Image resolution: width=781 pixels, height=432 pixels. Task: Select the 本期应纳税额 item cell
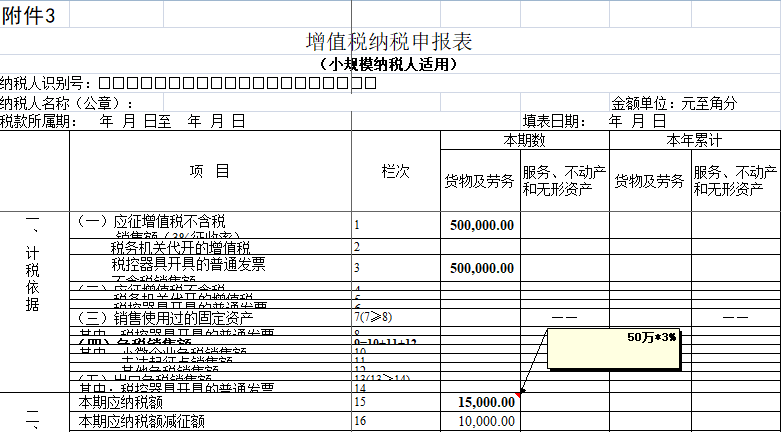(x=210, y=402)
